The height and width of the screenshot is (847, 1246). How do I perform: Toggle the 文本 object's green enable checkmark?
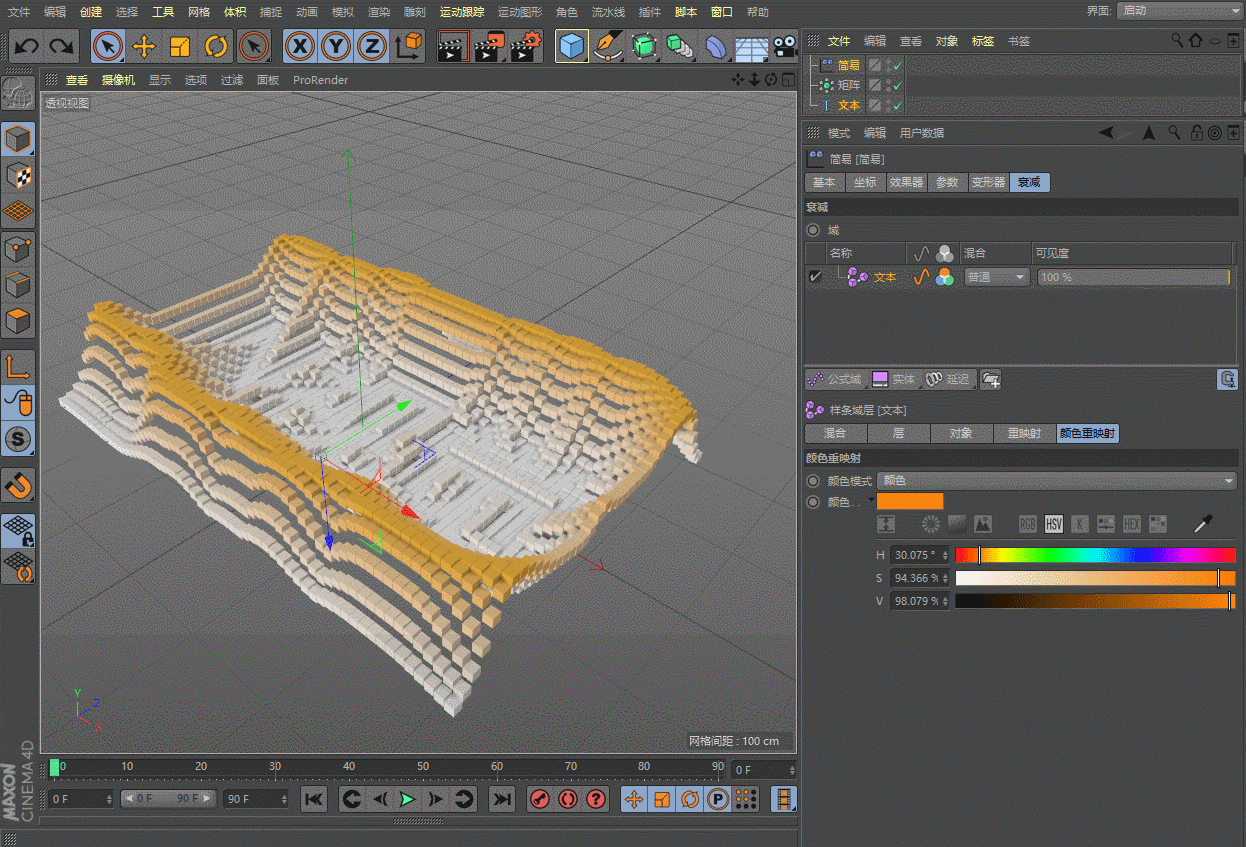pyautogui.click(x=897, y=105)
